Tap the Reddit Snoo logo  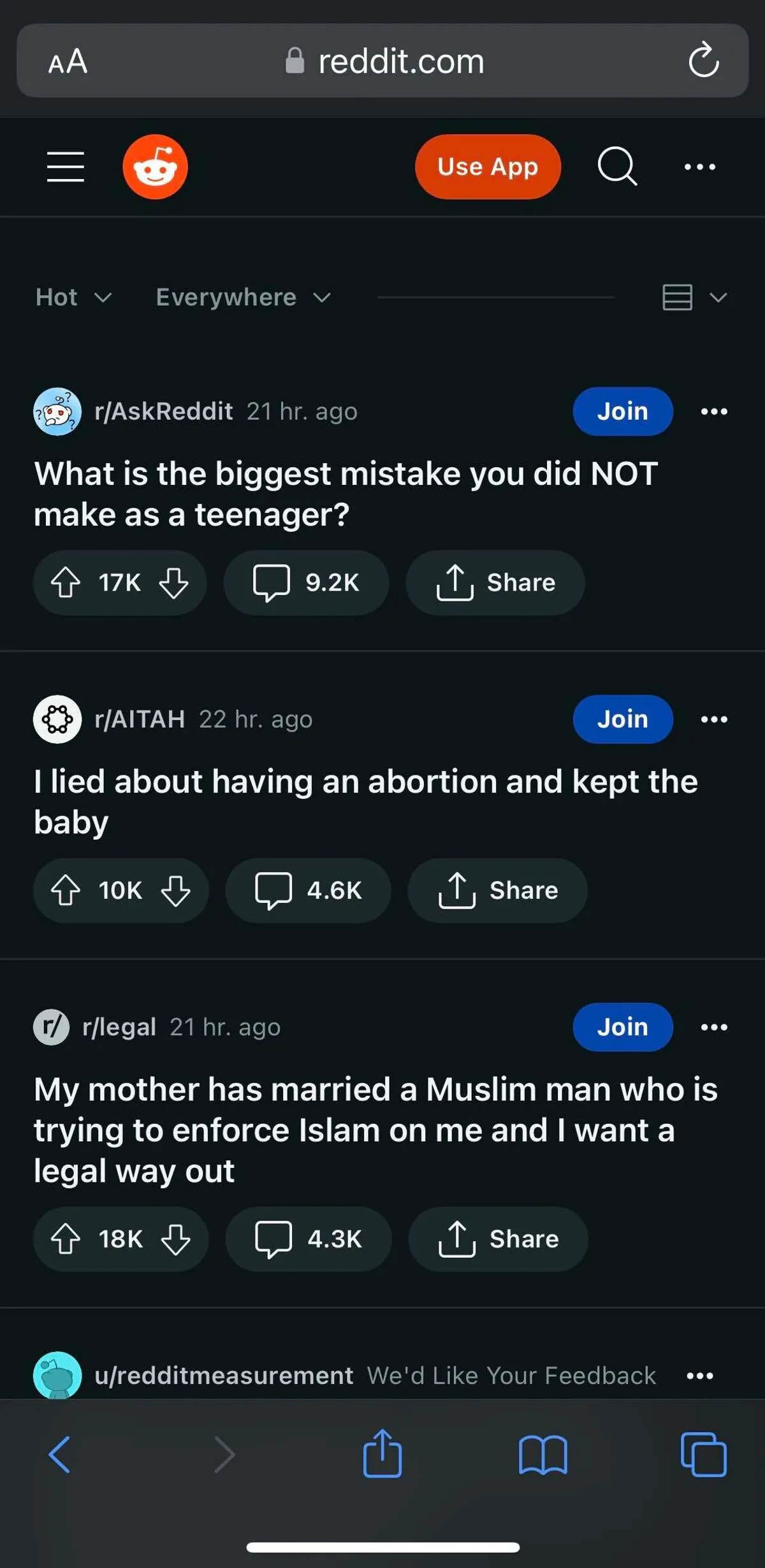(155, 167)
